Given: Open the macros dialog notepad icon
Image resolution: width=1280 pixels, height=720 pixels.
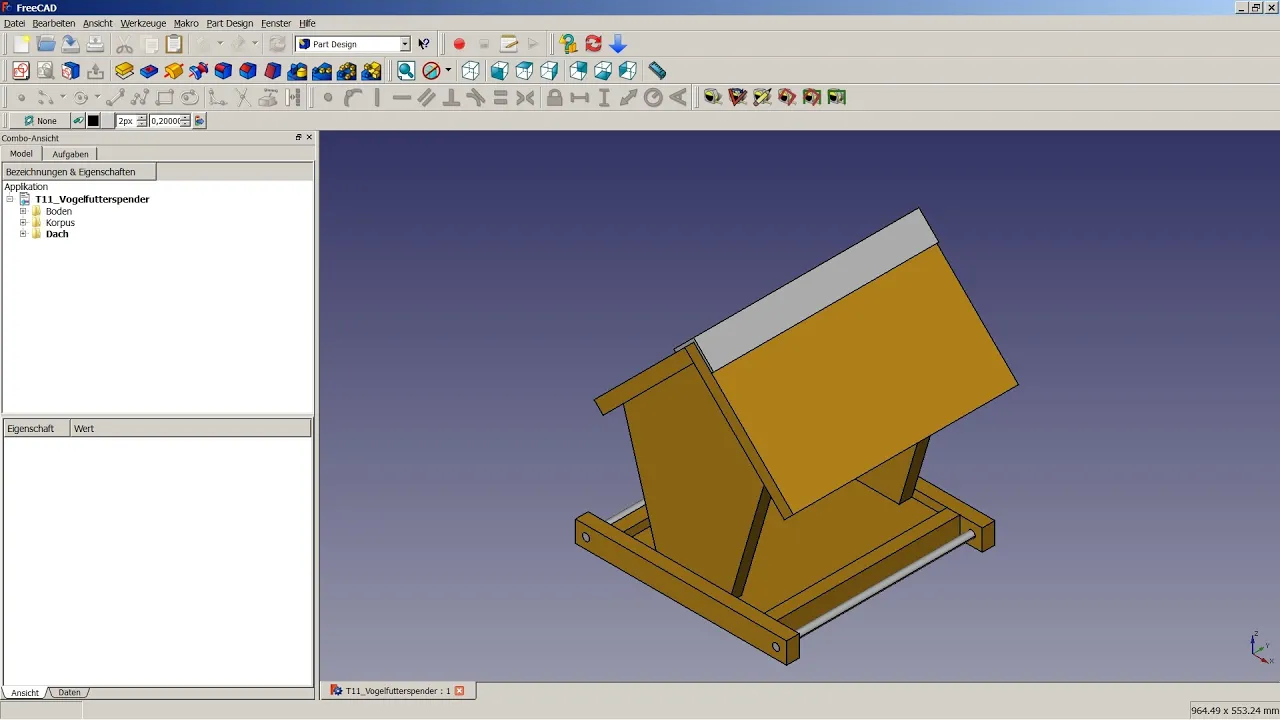Looking at the screenshot, I should point(508,44).
